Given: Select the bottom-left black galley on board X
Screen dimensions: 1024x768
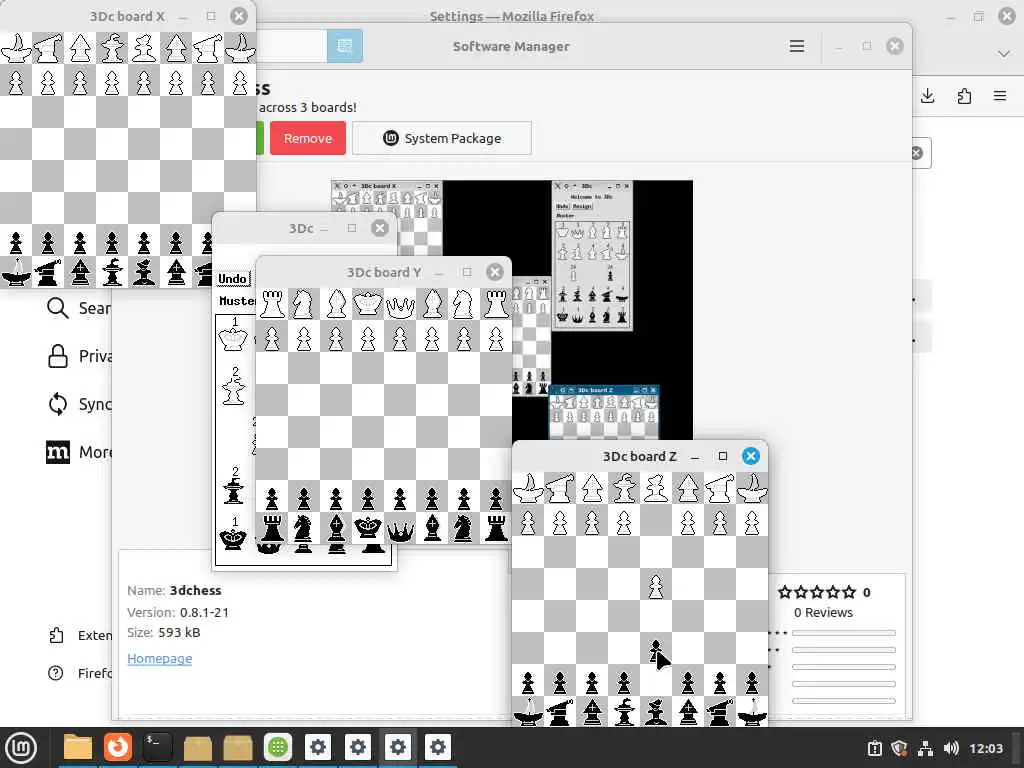Looking at the screenshot, I should 16,272.
